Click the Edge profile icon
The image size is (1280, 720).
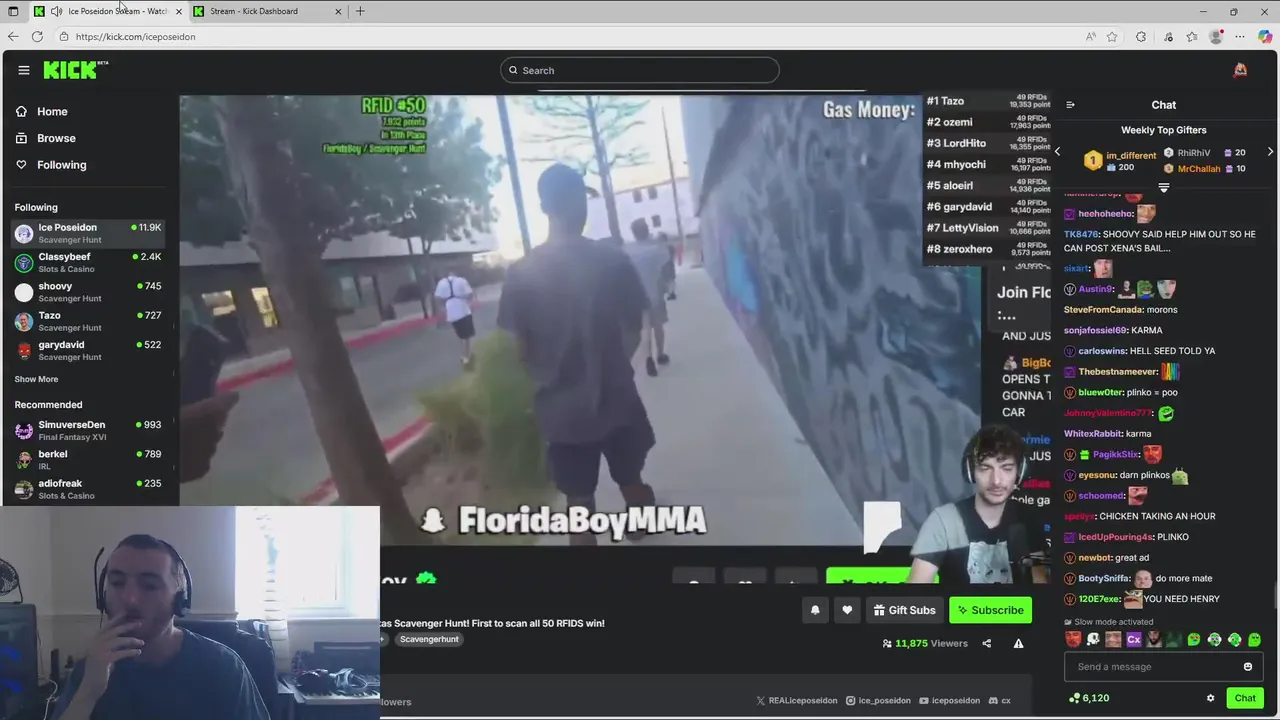[1216, 36]
